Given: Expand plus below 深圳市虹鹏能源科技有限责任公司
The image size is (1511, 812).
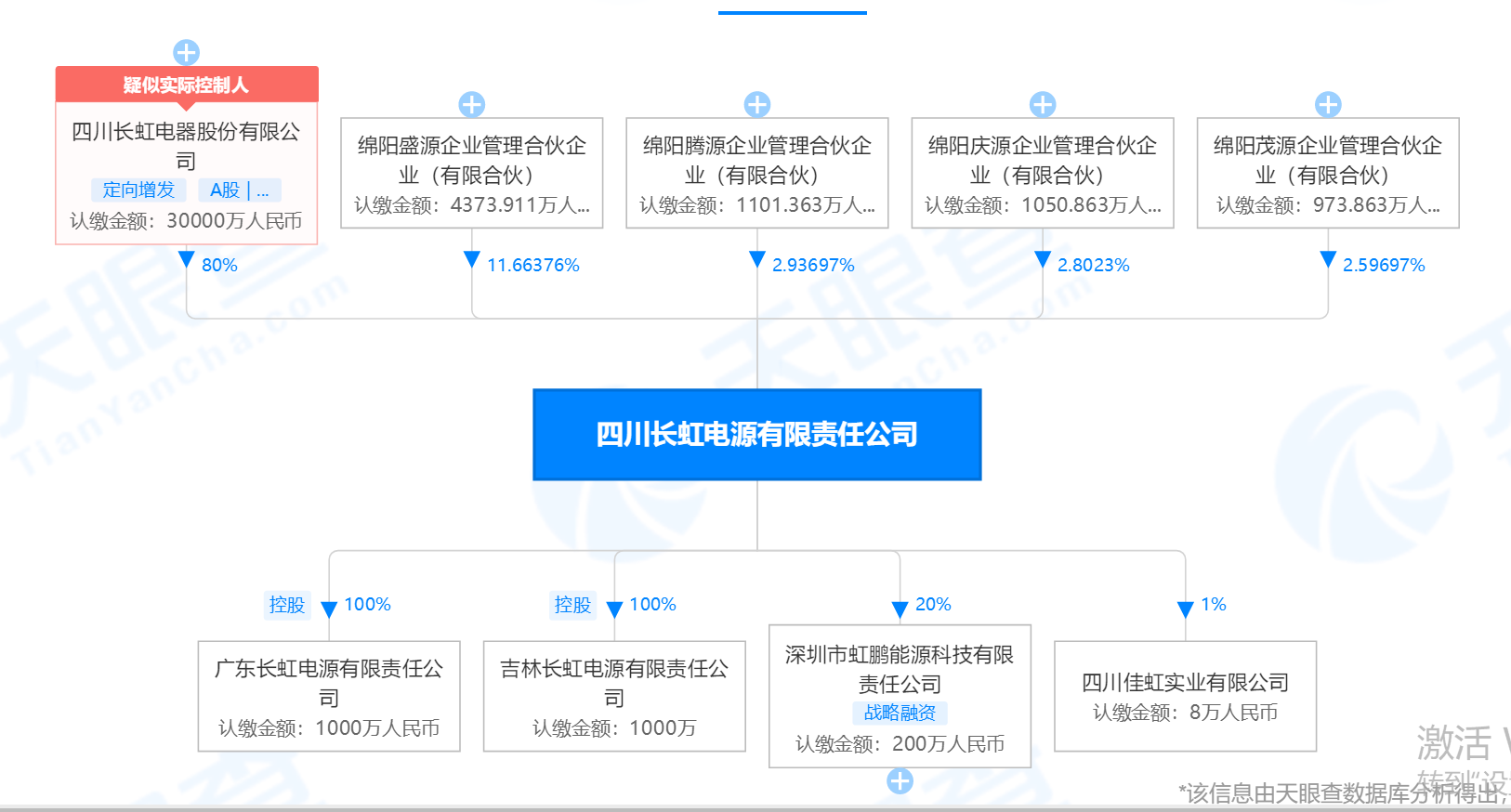Looking at the screenshot, I should (x=900, y=781).
